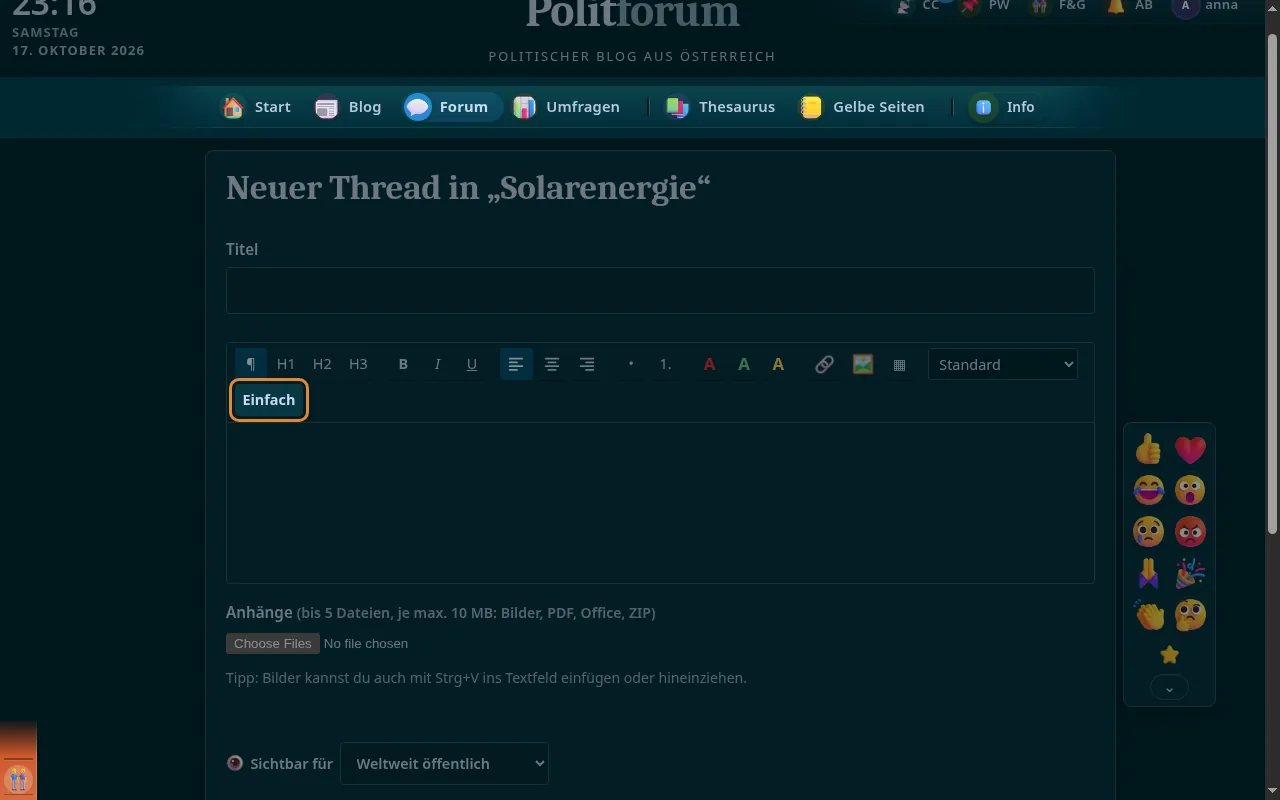Apply red text color
The width and height of the screenshot is (1280, 800).
click(709, 364)
